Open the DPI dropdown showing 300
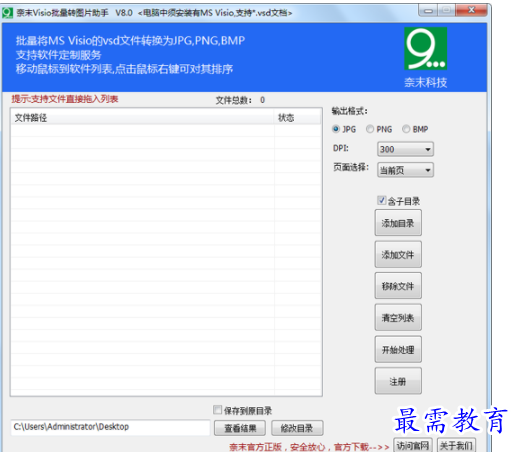The height and width of the screenshot is (452, 516). (x=405, y=149)
